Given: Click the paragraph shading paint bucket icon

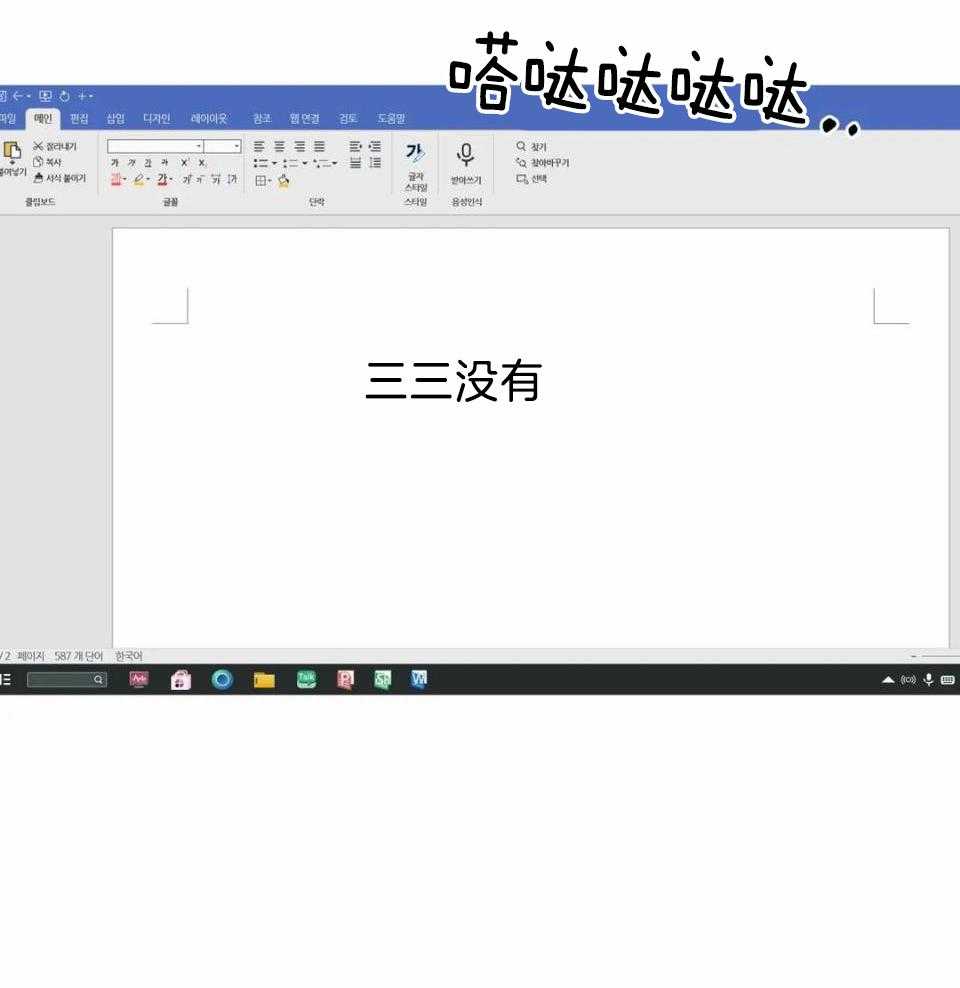Looking at the screenshot, I should coord(284,181).
